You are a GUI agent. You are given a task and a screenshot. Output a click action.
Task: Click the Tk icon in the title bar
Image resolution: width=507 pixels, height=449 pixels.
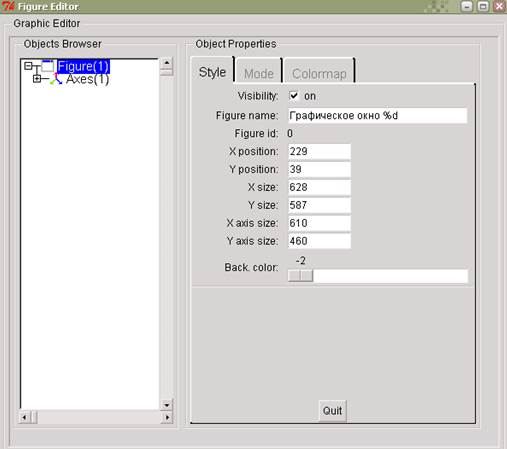pos(8,6)
